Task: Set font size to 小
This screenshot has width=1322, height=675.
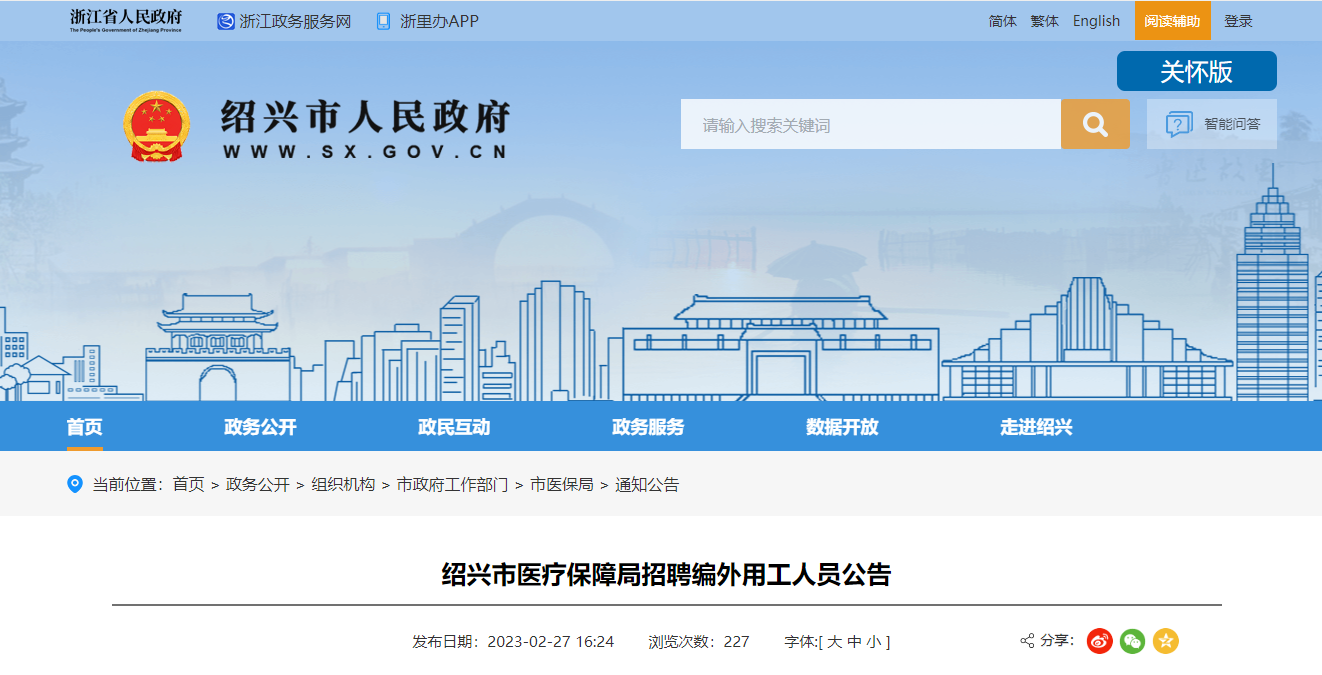Action: (874, 642)
